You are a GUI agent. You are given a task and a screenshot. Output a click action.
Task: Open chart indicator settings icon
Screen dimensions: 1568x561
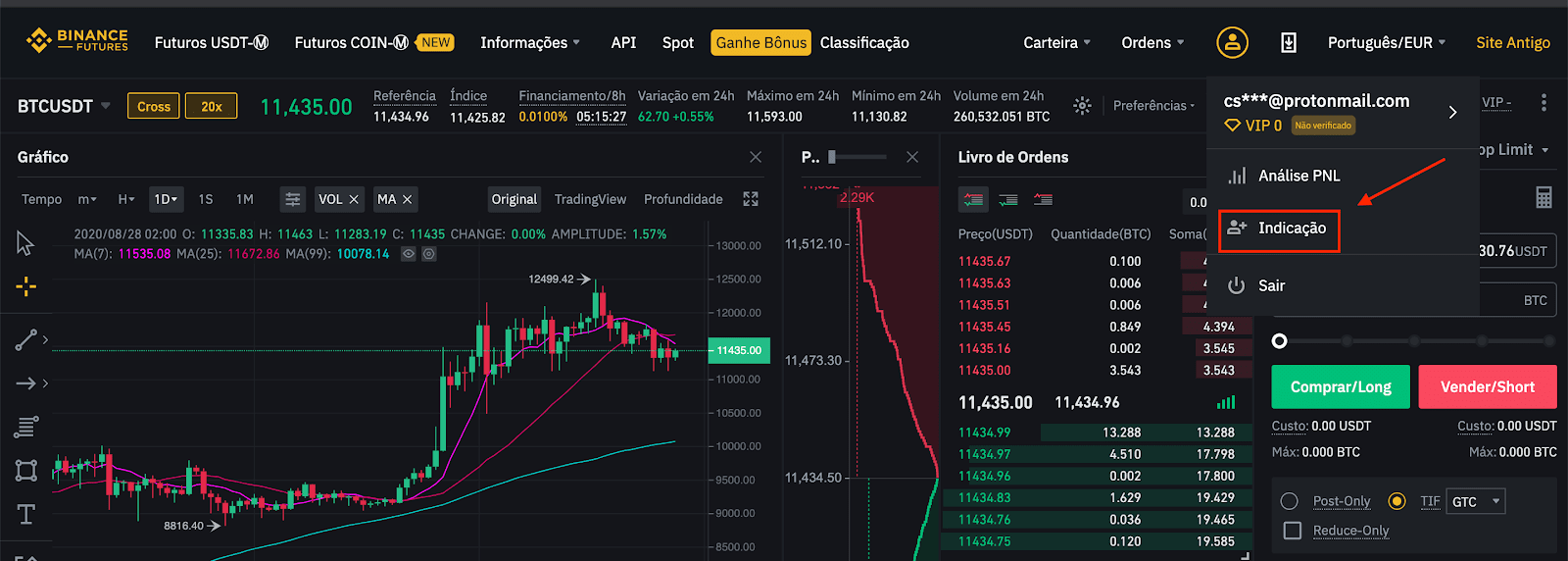[292, 199]
